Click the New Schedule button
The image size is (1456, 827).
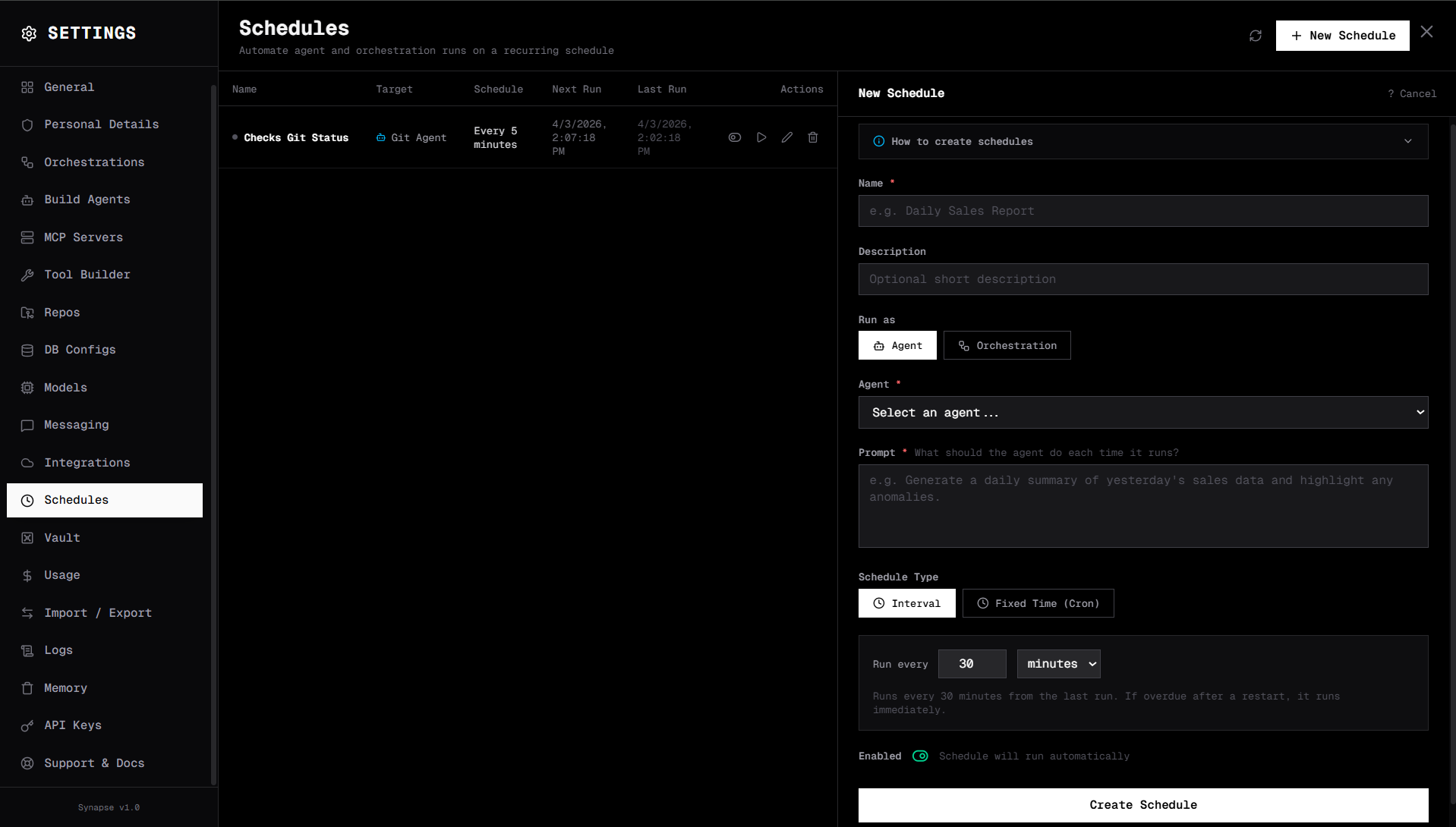point(1342,36)
